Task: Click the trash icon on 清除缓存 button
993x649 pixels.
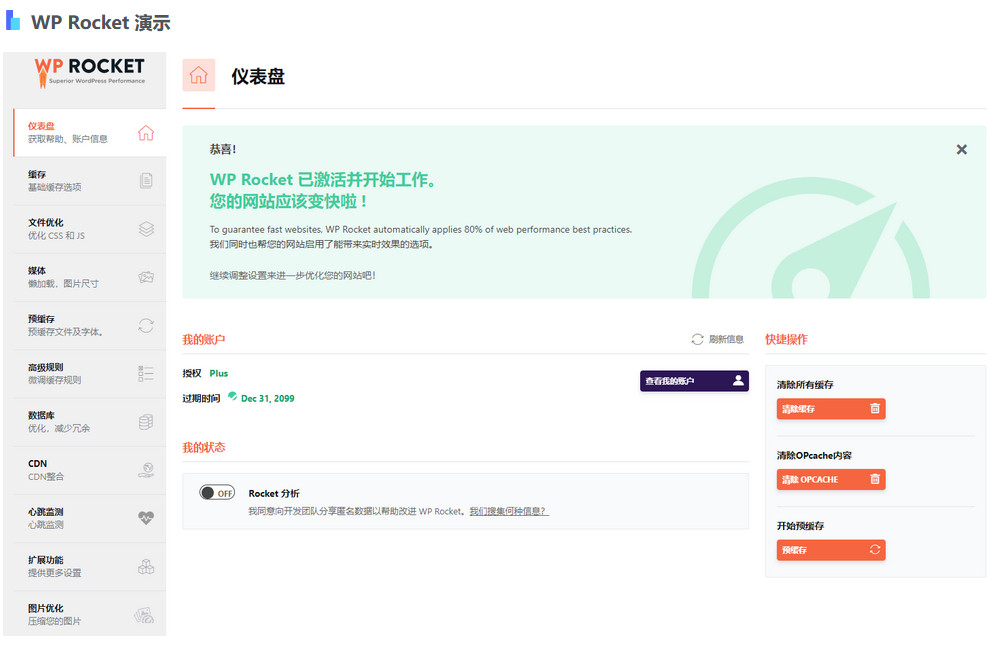Action: pyautogui.click(x=875, y=408)
